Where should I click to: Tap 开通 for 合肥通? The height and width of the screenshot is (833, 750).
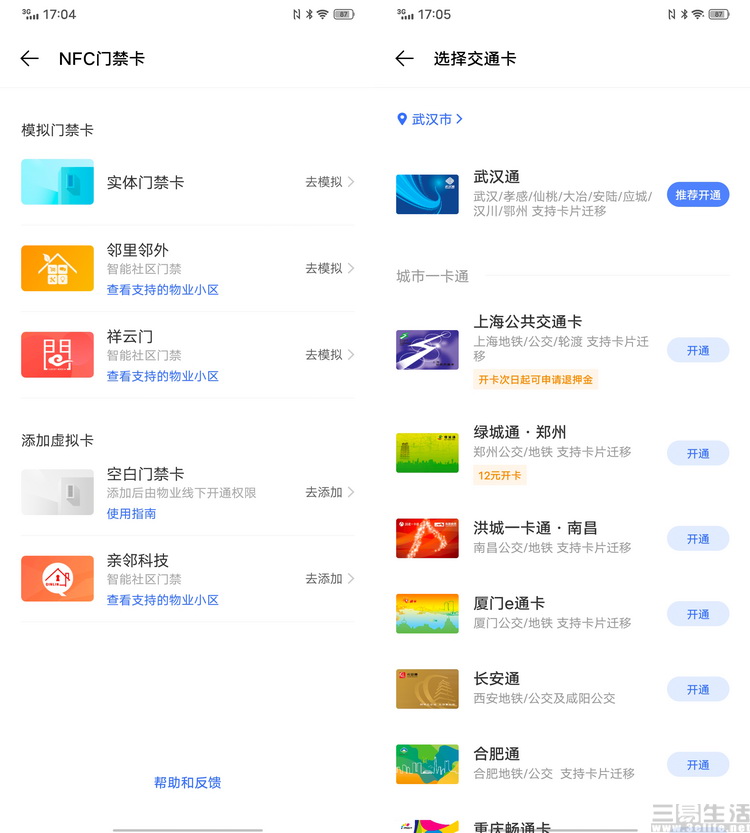tap(698, 766)
